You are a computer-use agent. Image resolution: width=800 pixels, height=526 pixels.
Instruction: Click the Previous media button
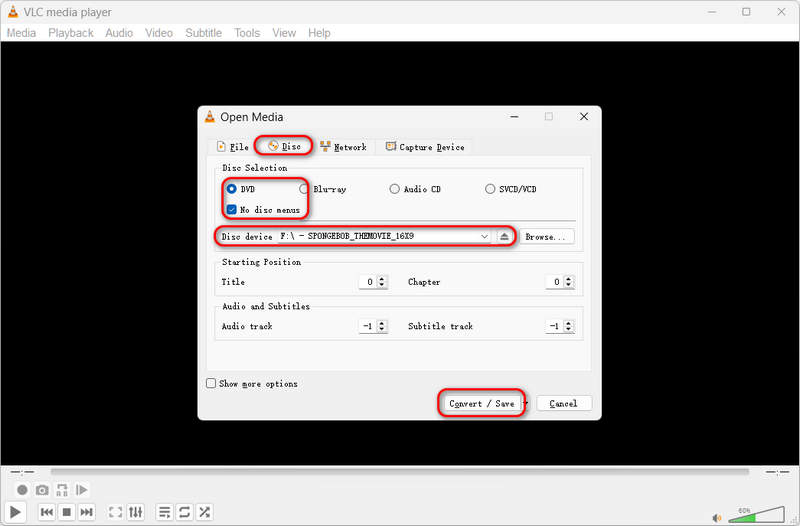(x=46, y=512)
